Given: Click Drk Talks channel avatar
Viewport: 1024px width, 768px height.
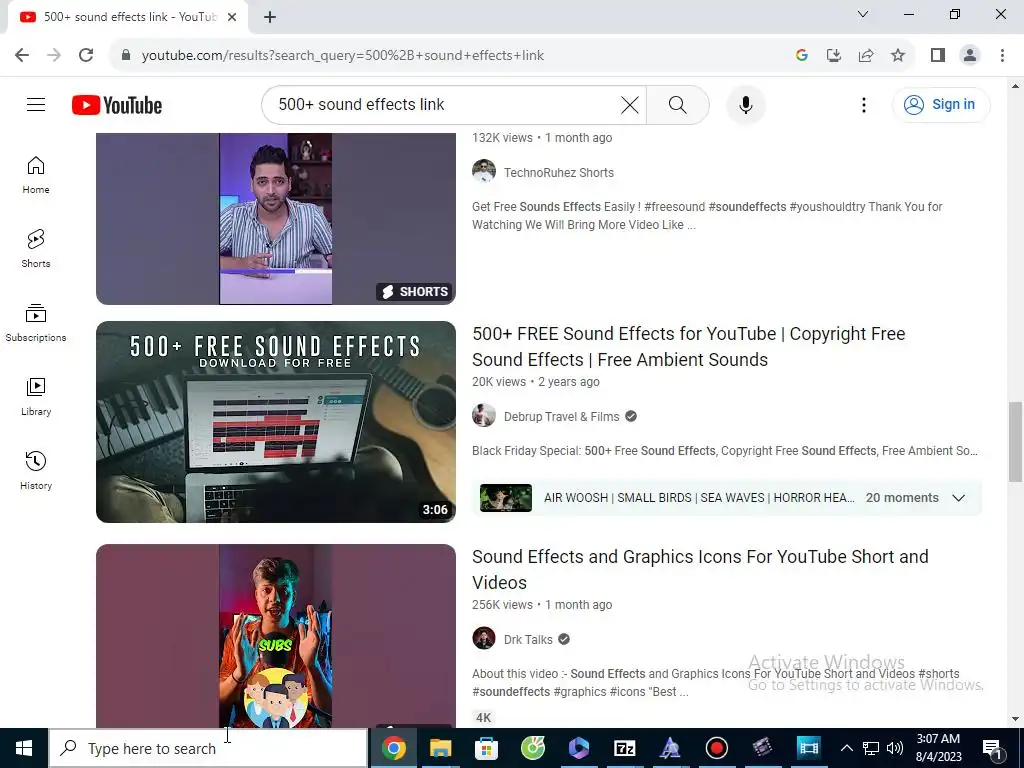Looking at the screenshot, I should click(x=484, y=638).
